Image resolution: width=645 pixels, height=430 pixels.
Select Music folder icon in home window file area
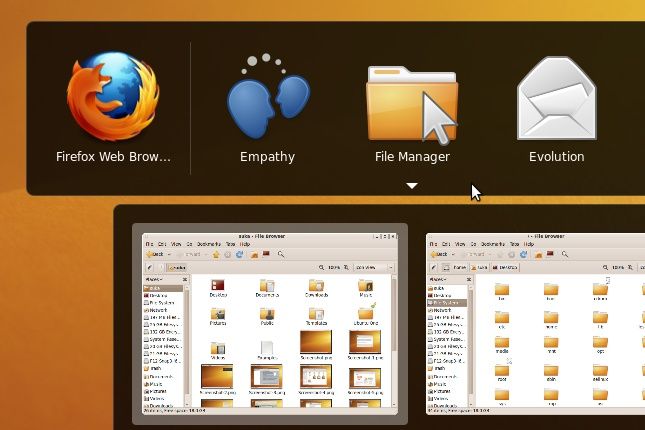pos(365,288)
